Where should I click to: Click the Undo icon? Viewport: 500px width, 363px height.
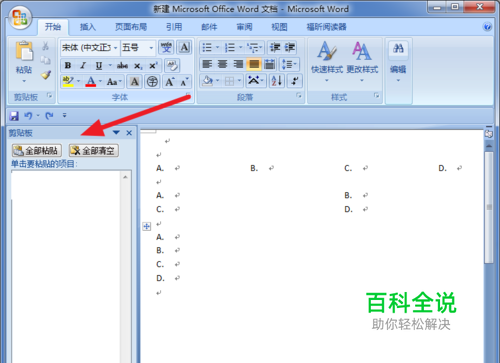pos(28,116)
